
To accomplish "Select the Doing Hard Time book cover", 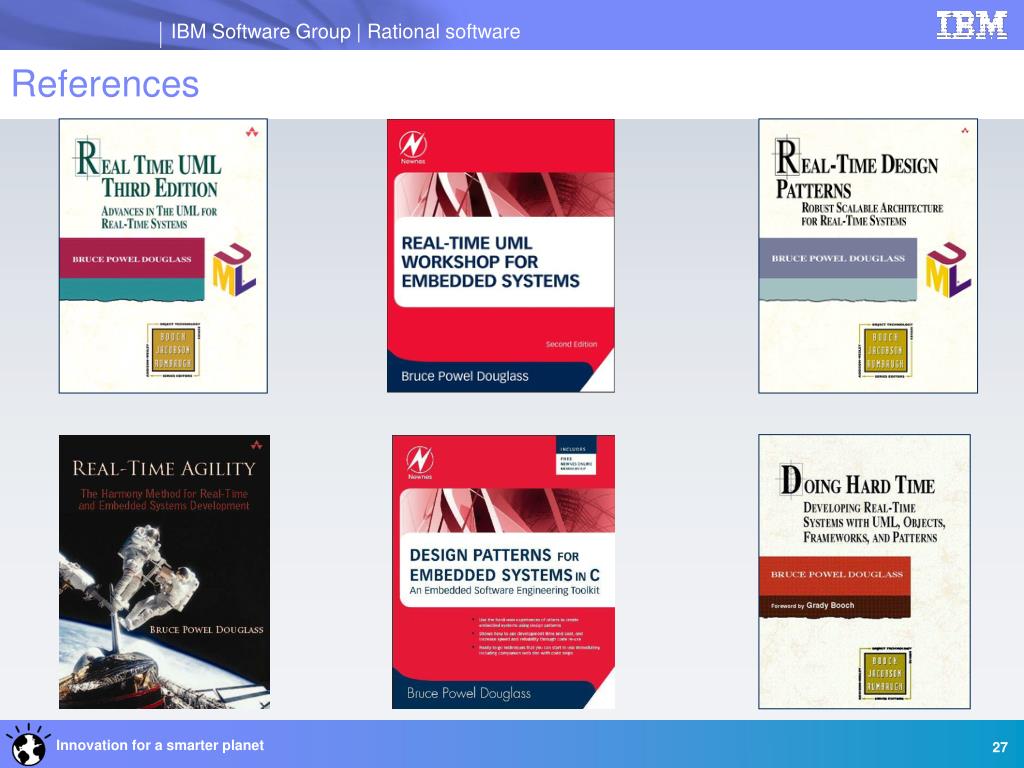I will (865, 572).
